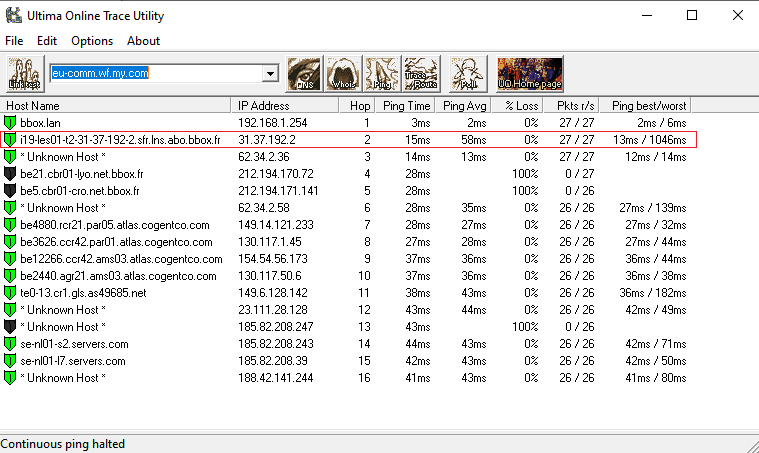Select host be4880.rcr21.par05.atlas.cogentco.com
Viewport: 759px width, 453px height.
tap(115, 225)
